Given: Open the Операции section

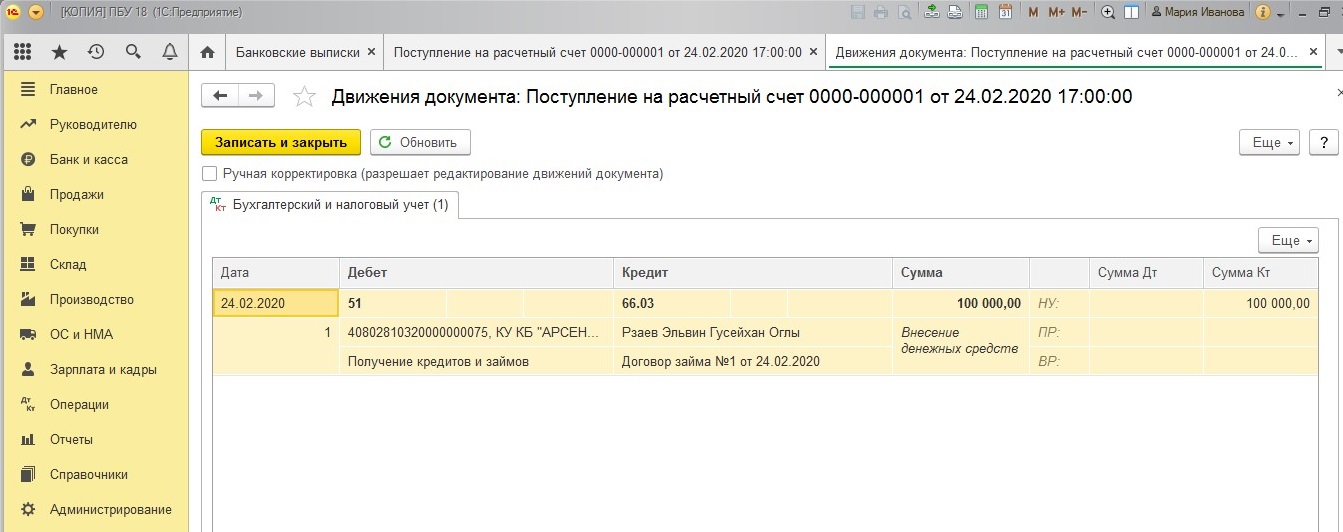Looking at the screenshot, I should pyautogui.click(x=94, y=404).
